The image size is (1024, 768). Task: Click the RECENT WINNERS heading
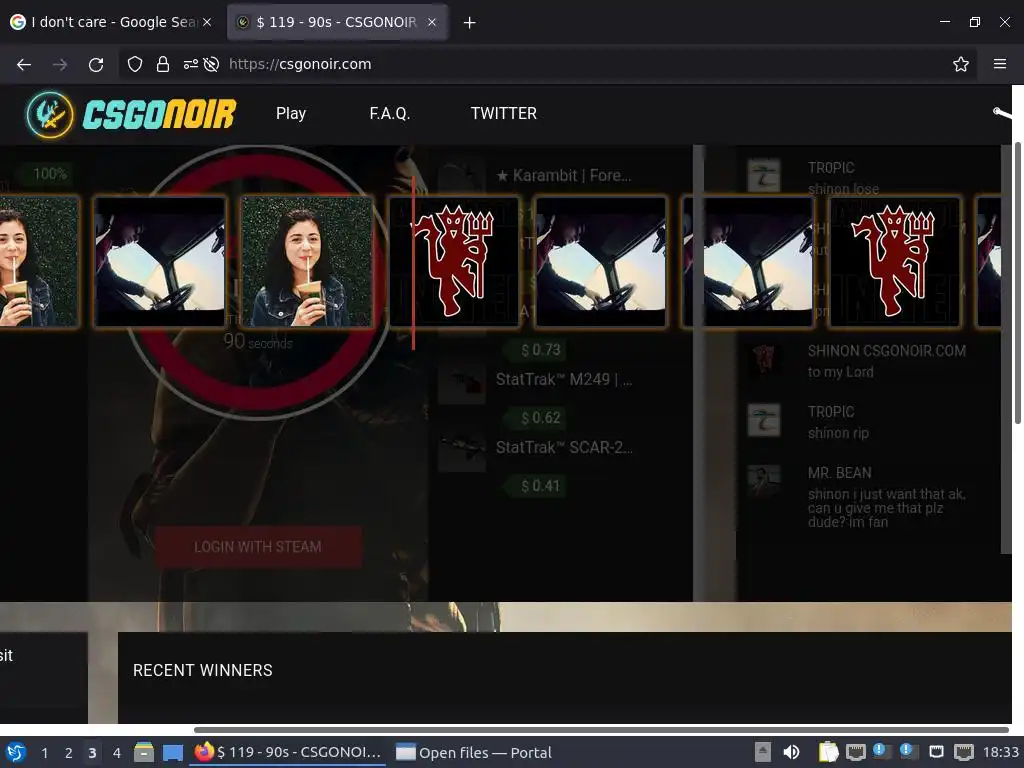pyautogui.click(x=202, y=670)
